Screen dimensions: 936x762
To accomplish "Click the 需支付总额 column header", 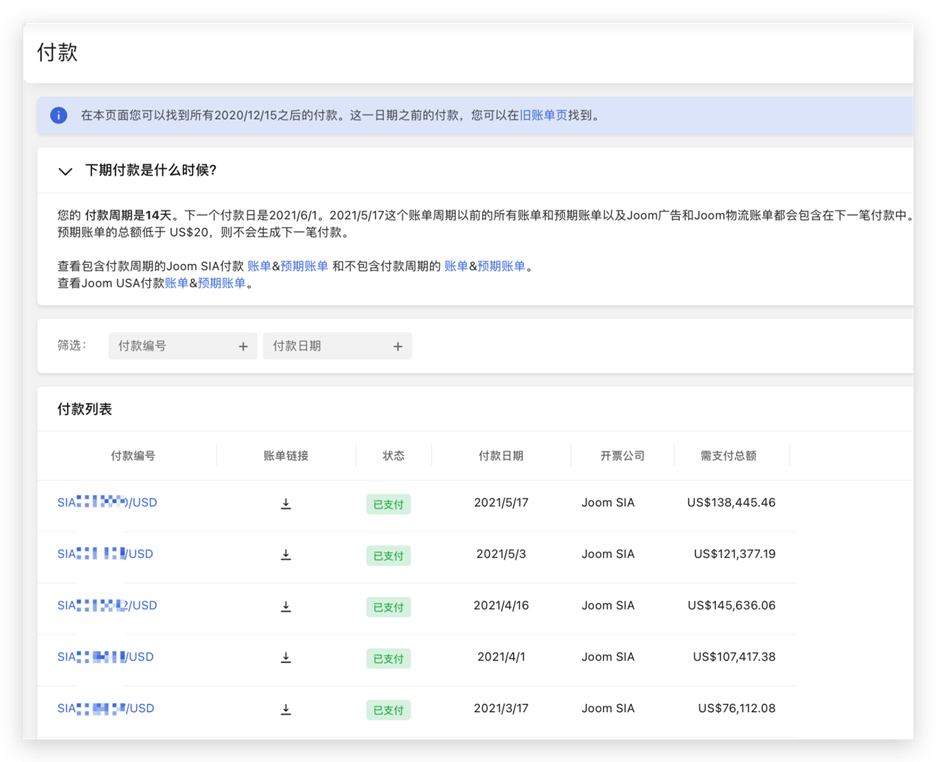I will pyautogui.click(x=728, y=456).
